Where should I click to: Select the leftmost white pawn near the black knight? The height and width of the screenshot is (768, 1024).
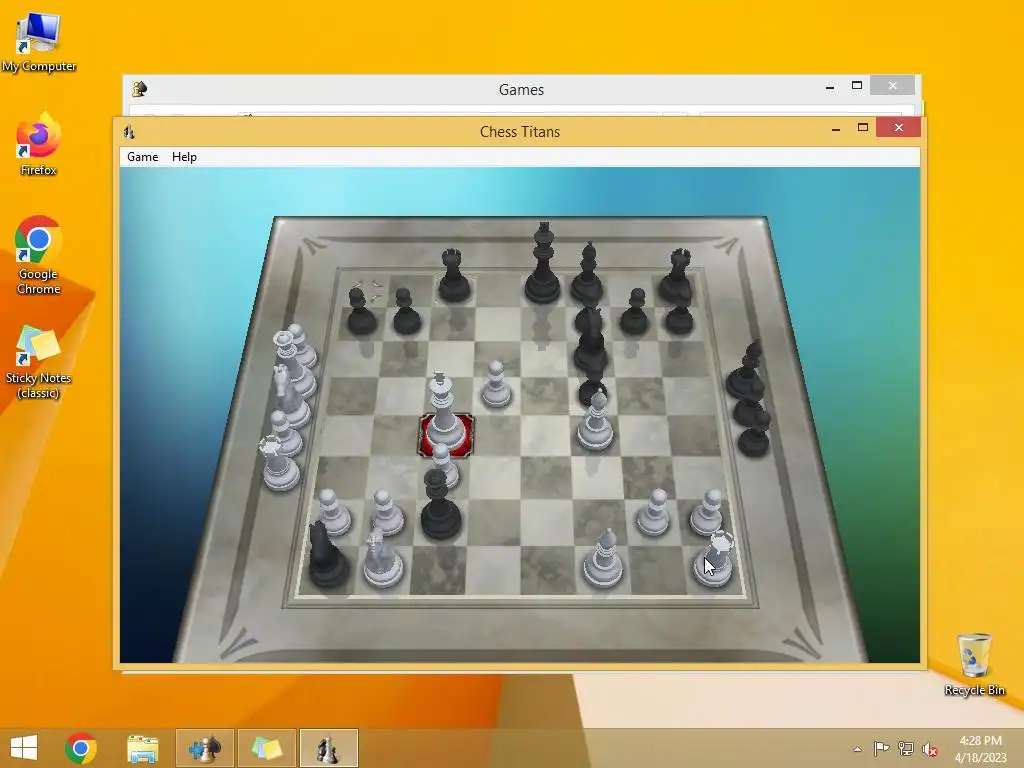[333, 512]
